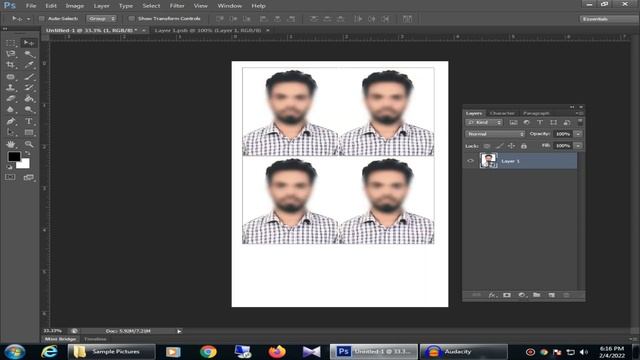Open the File menu

coord(31,6)
